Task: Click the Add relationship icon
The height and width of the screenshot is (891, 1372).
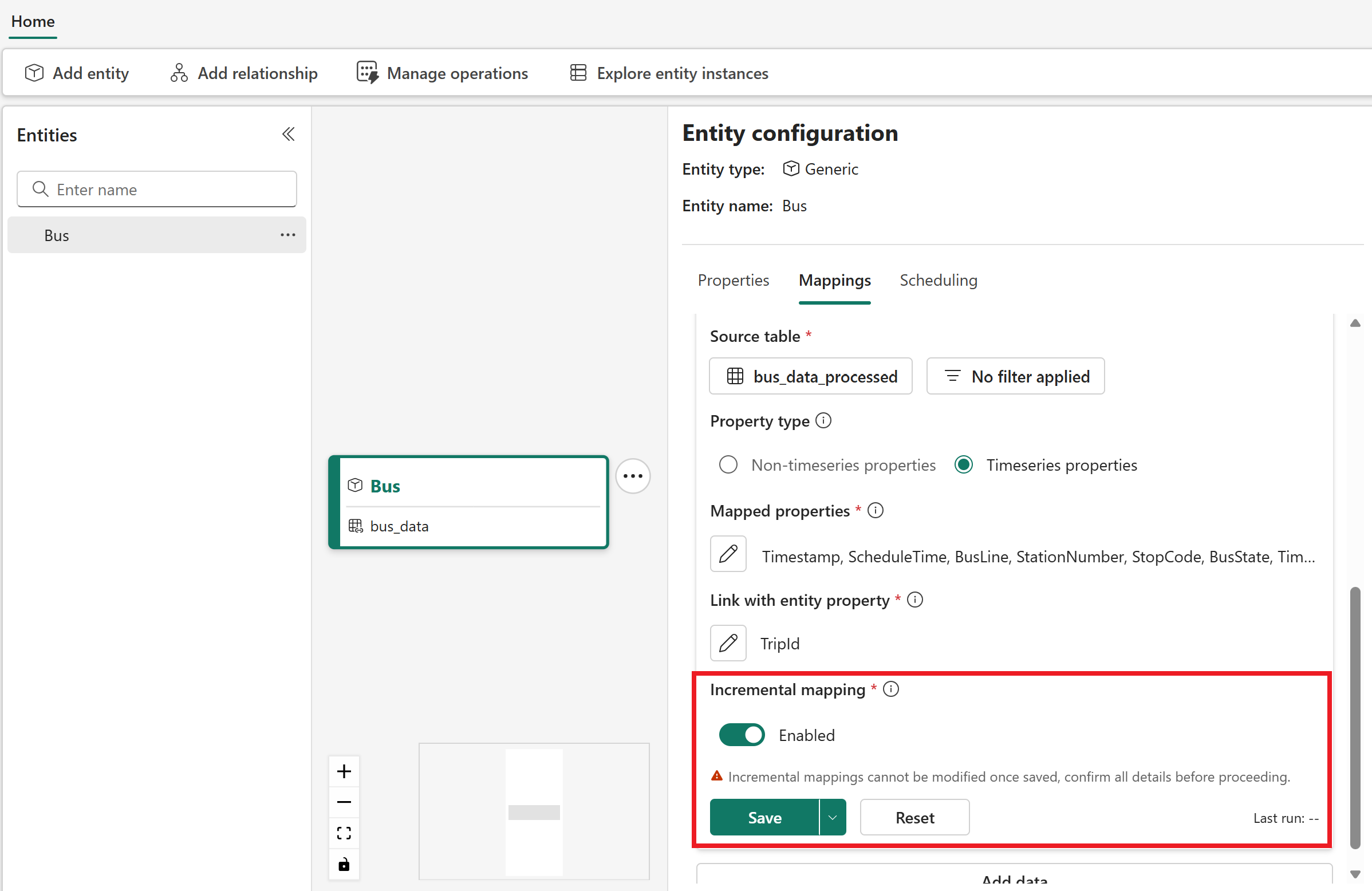Action: 179,73
